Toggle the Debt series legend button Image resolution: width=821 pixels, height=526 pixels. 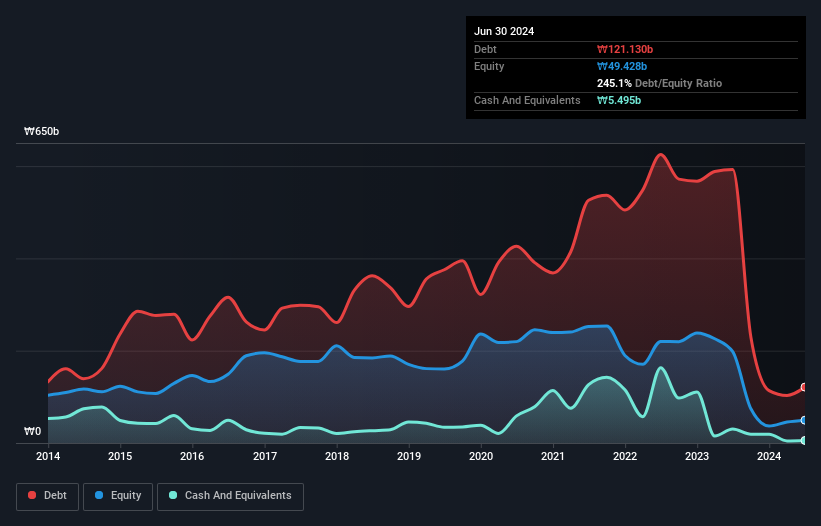pyautogui.click(x=48, y=496)
